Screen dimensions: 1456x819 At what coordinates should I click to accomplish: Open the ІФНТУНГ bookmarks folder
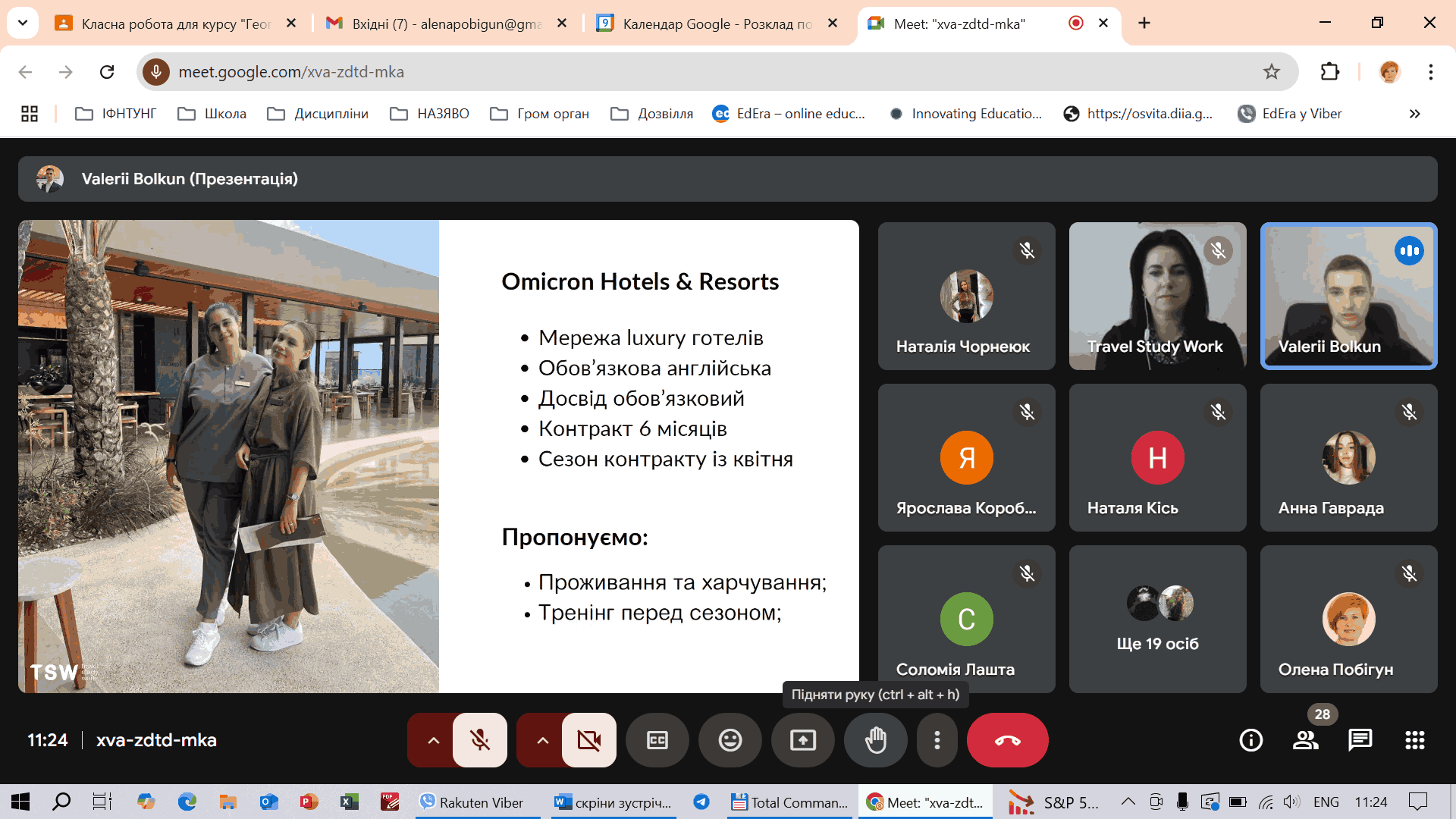coord(116,114)
